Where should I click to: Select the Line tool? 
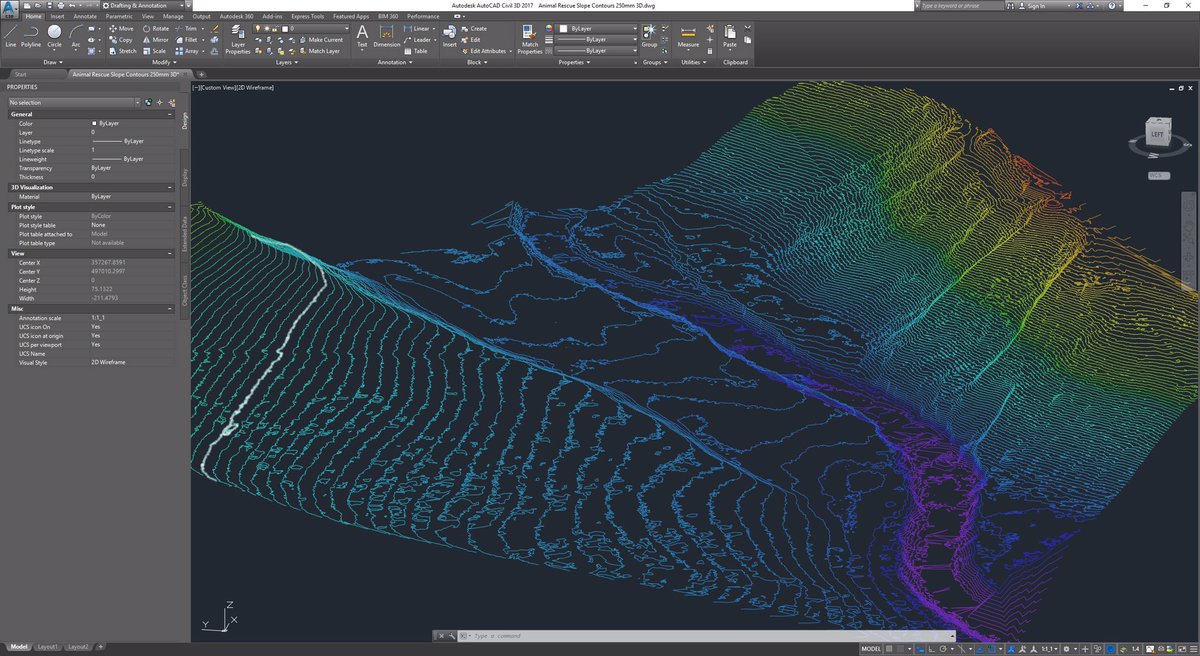click(10, 36)
